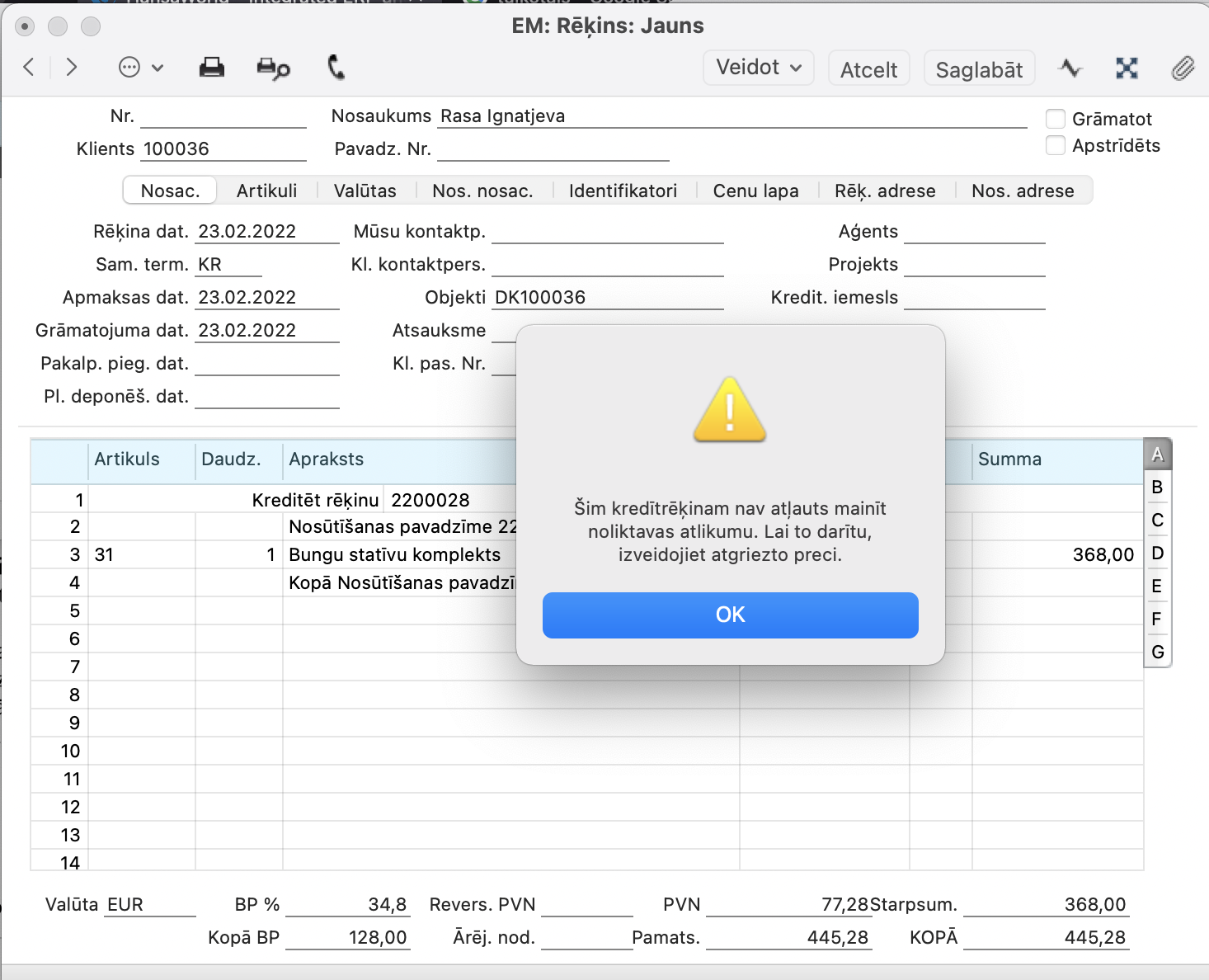The height and width of the screenshot is (980, 1209).
Task: Open the ellipsis actions dropdown menu
Action: 141,68
